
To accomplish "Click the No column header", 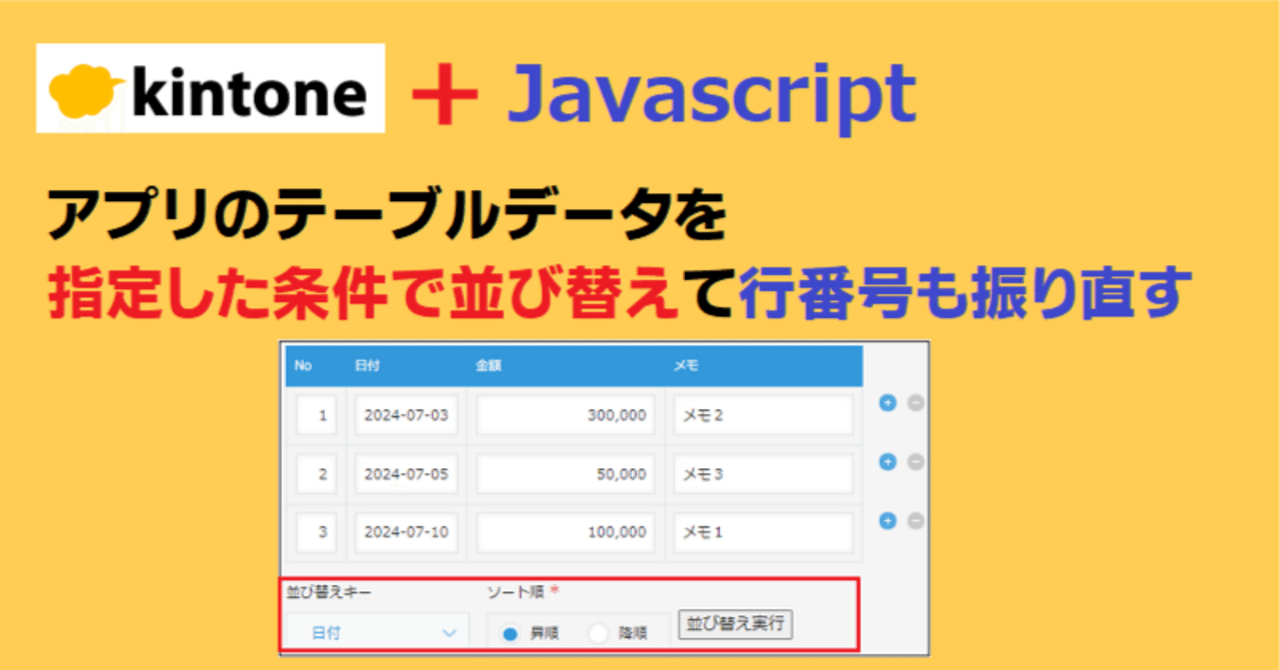I will (303, 366).
